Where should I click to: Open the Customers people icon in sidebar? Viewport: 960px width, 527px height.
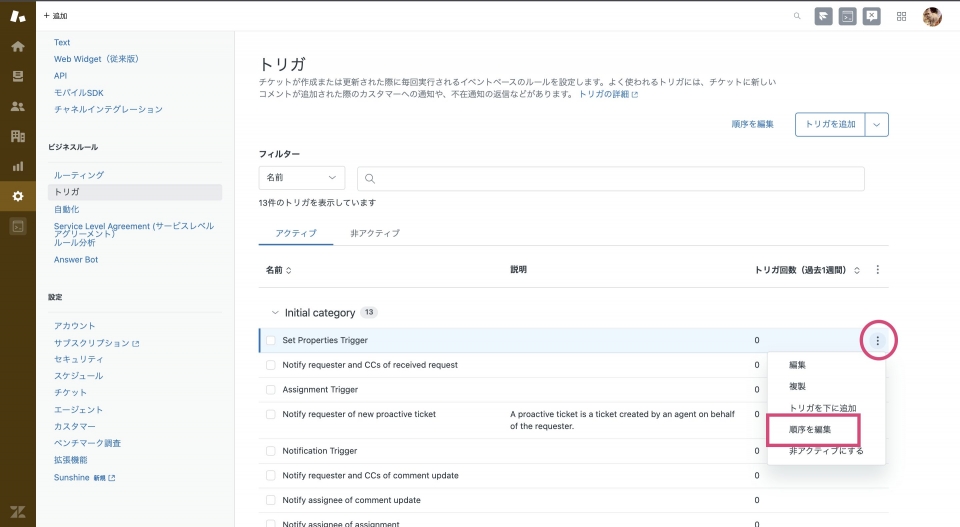pos(17,106)
